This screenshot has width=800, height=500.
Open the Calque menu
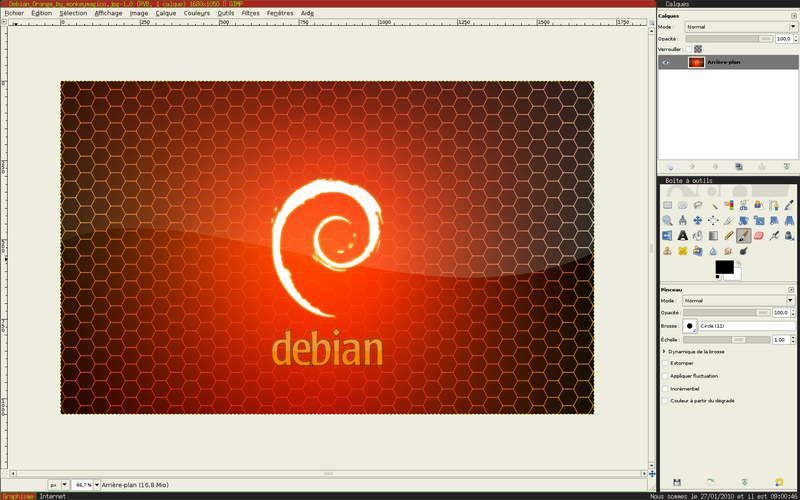pos(166,13)
